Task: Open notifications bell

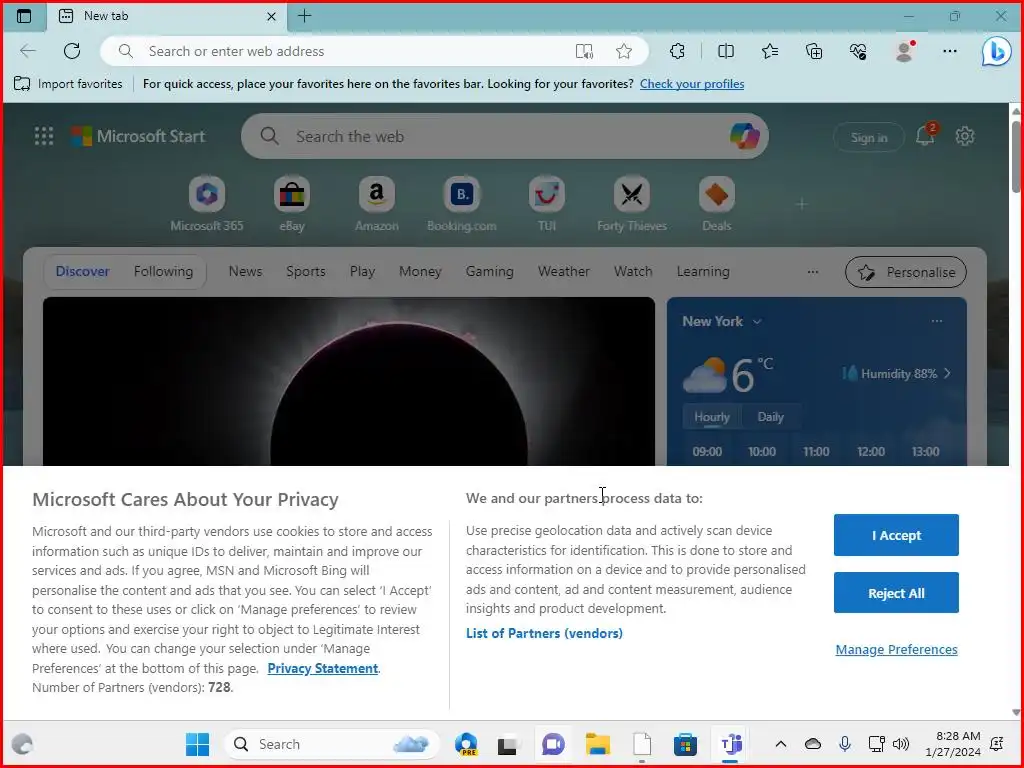Action: coord(925,135)
